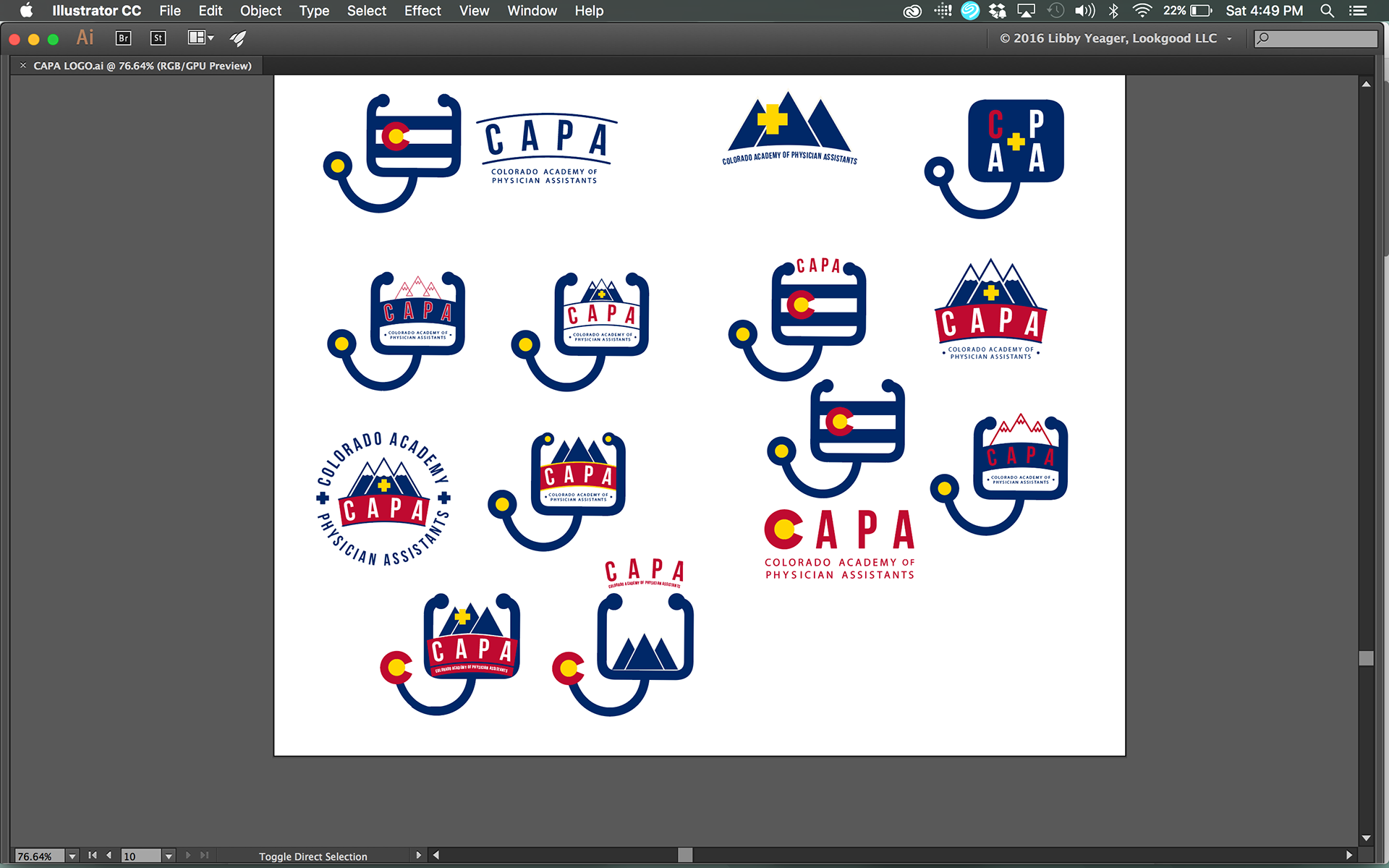Expand the status bar options arrow
The width and height of the screenshot is (1389, 868).
[418, 856]
